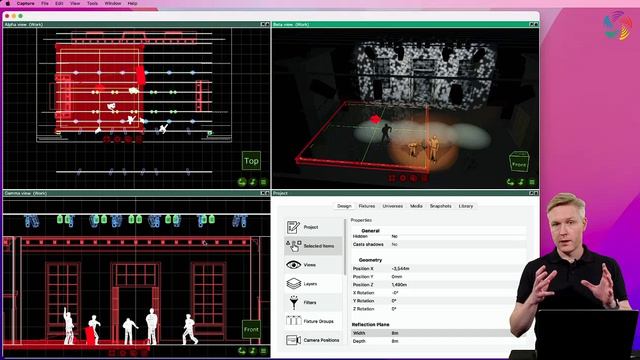Click the middle green icon in Alpha view corner
640x360 pixels.
pos(253,182)
